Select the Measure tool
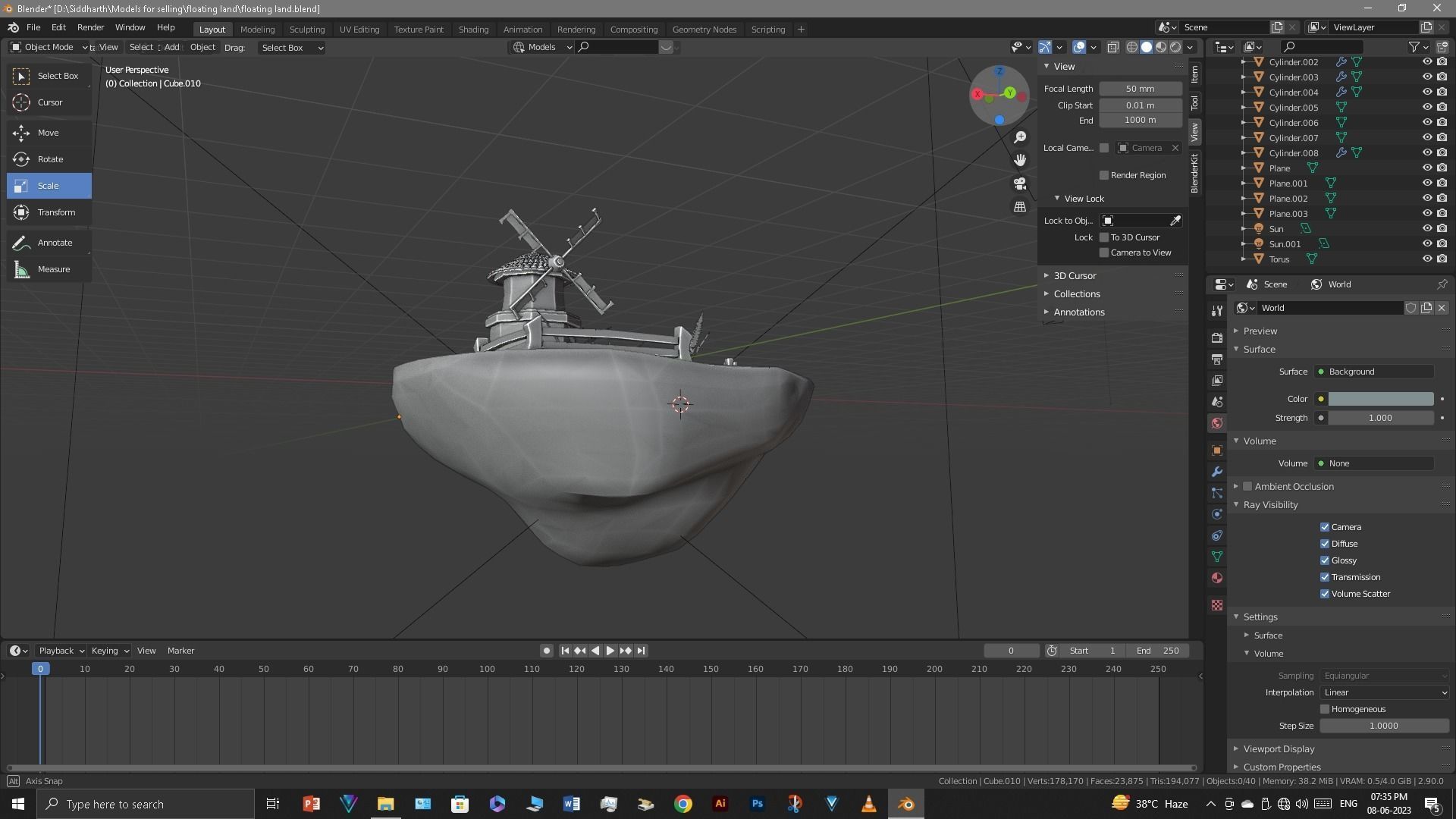Screen dimensions: 1456x819 tap(49, 269)
